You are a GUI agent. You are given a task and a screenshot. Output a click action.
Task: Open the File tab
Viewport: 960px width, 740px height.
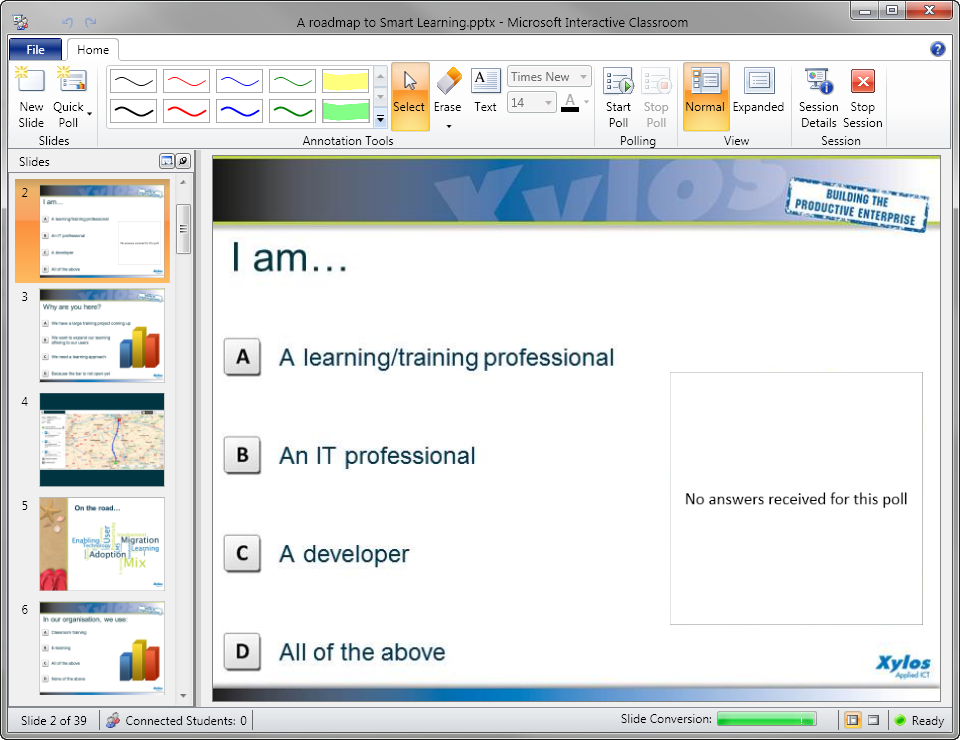[36, 50]
